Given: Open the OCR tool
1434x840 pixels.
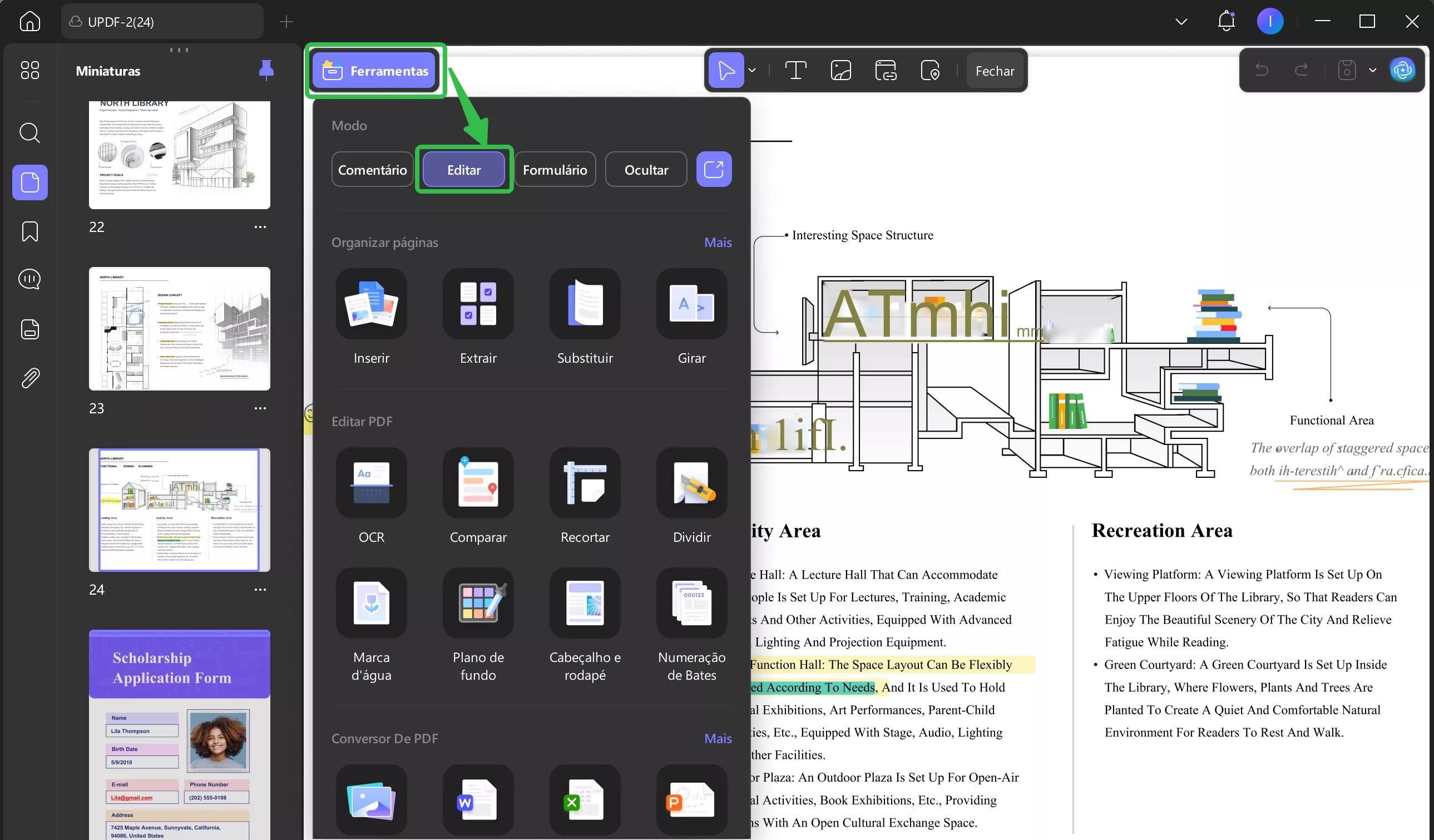Looking at the screenshot, I should point(371,483).
